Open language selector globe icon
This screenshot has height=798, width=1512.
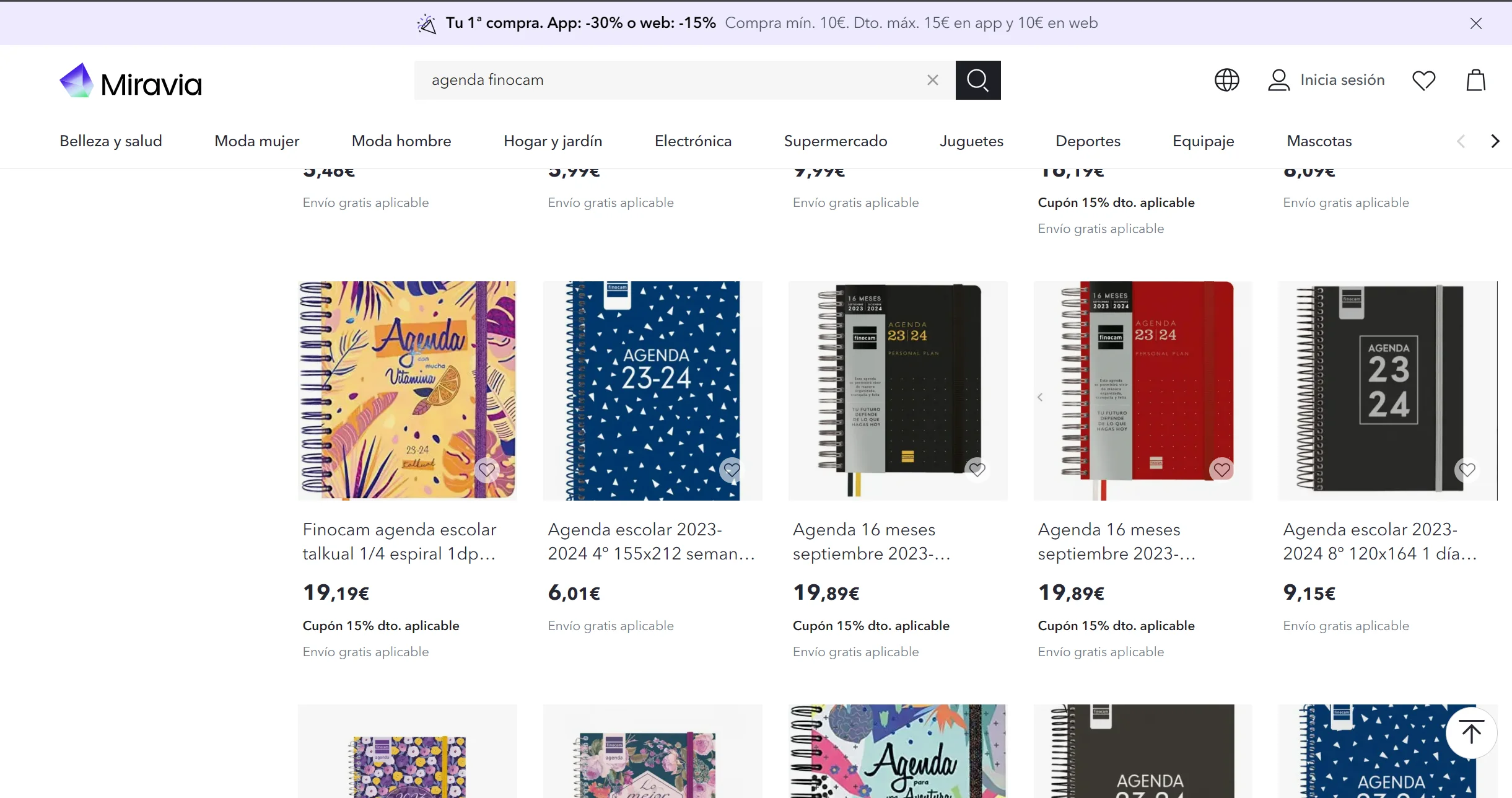pyautogui.click(x=1226, y=80)
